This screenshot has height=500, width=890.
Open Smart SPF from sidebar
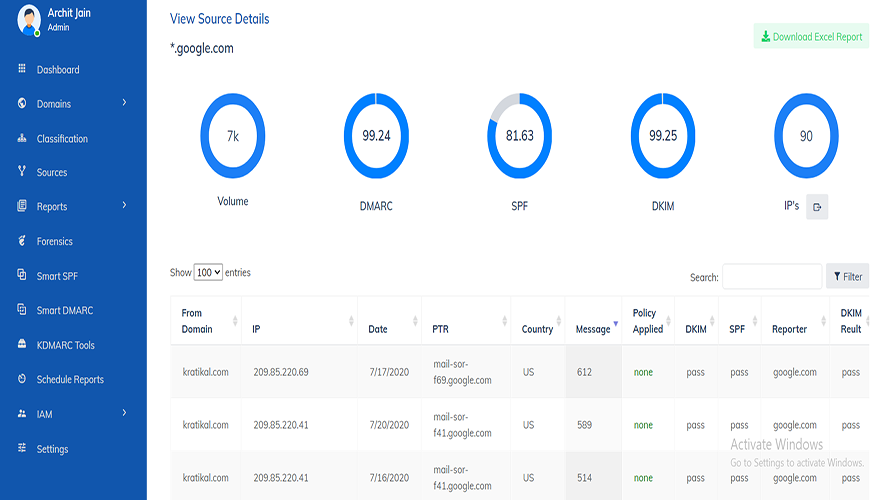coord(57,276)
